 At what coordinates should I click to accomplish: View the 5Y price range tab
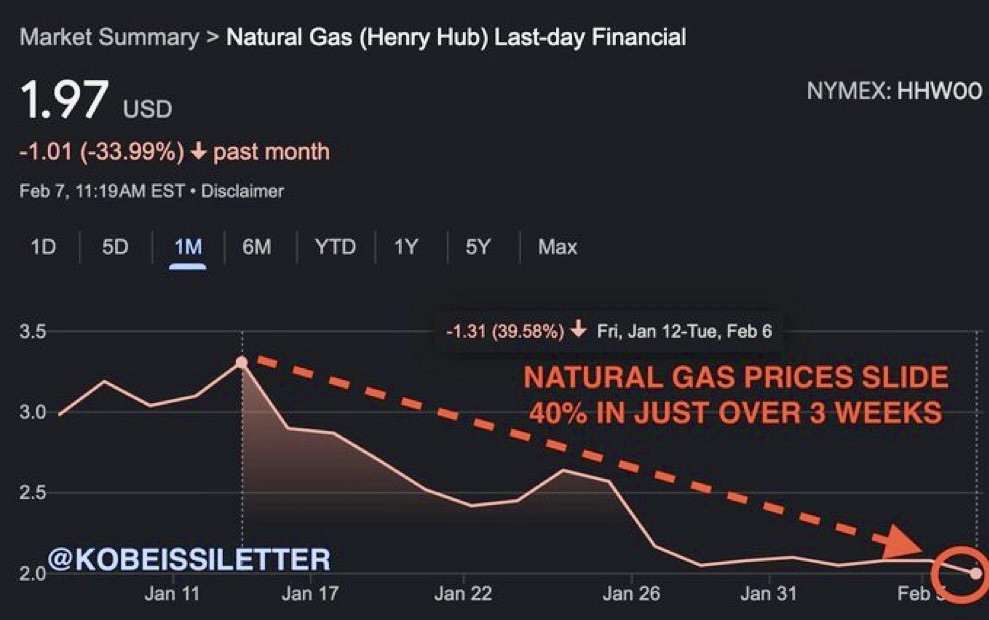(478, 246)
